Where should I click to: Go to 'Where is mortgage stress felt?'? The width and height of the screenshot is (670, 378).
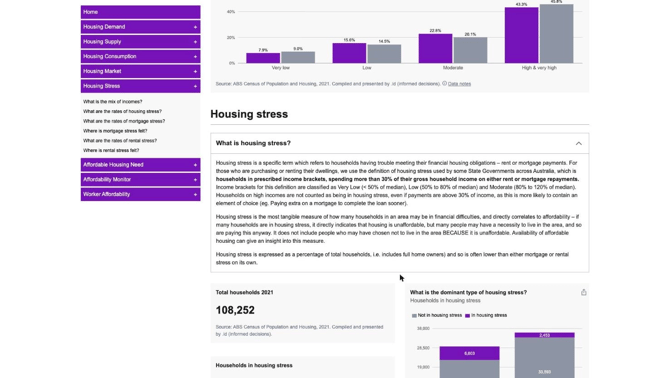click(115, 131)
